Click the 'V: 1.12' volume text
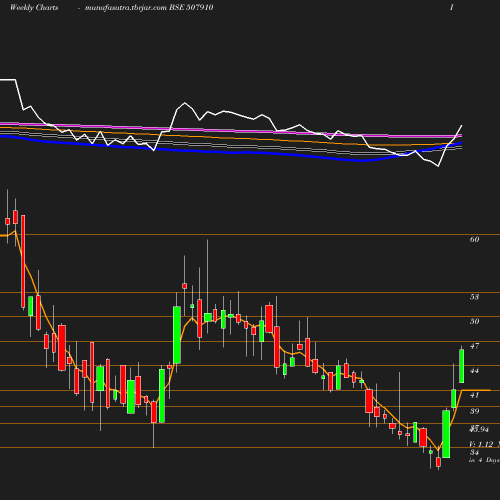Viewport: 500px width, 500px height. [481, 444]
